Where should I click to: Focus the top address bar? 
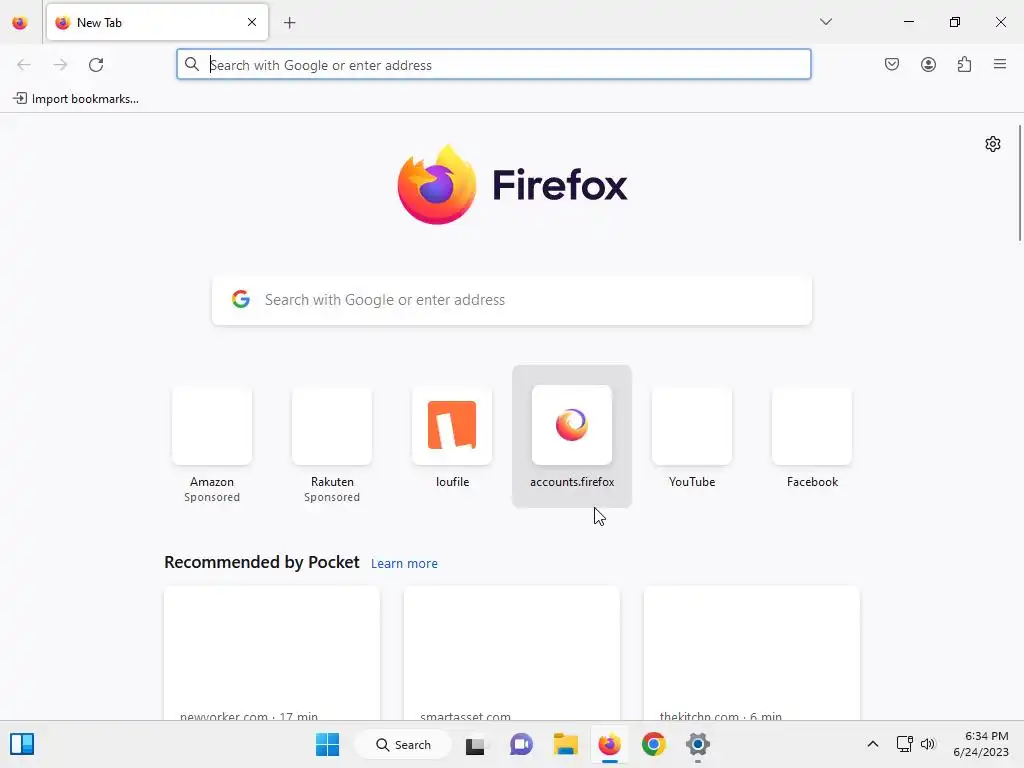(494, 65)
